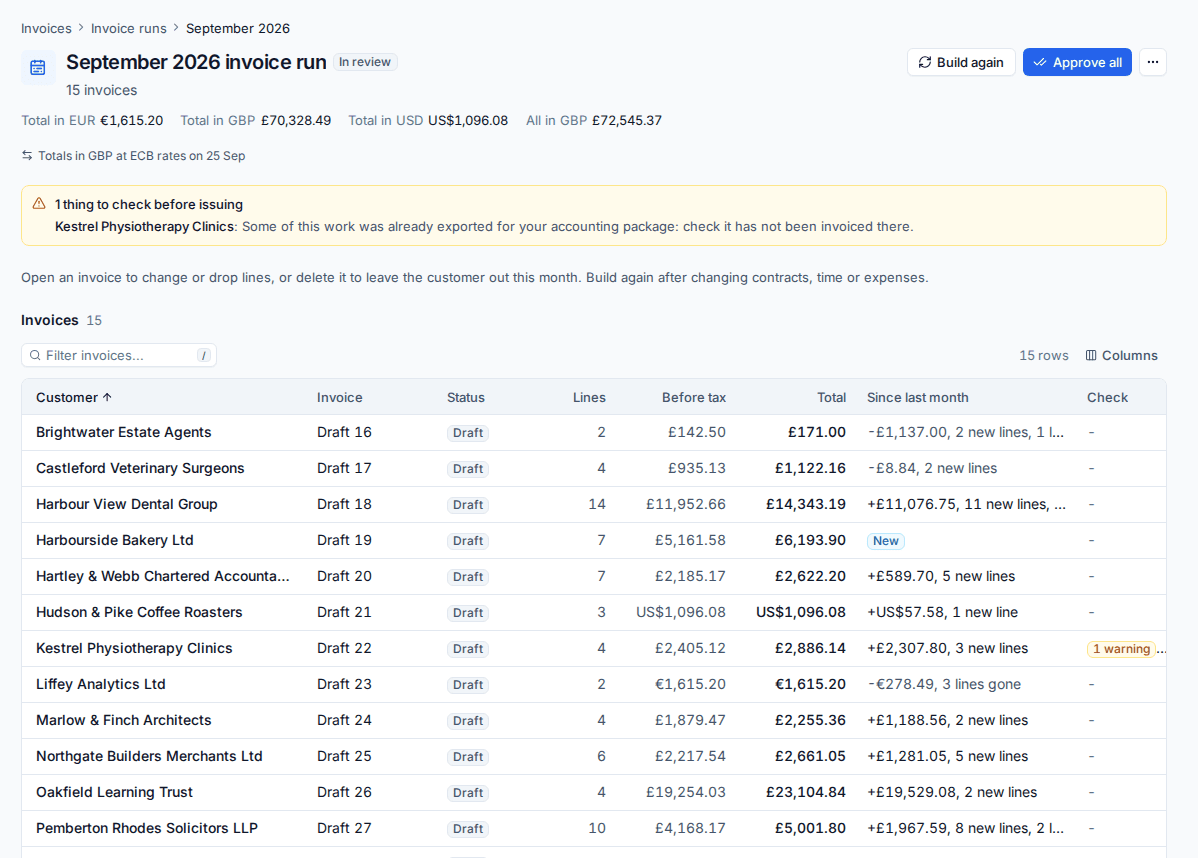1198x858 pixels.
Task: Open Harbourside Bakery Ltd invoice
Action: (x=594, y=540)
